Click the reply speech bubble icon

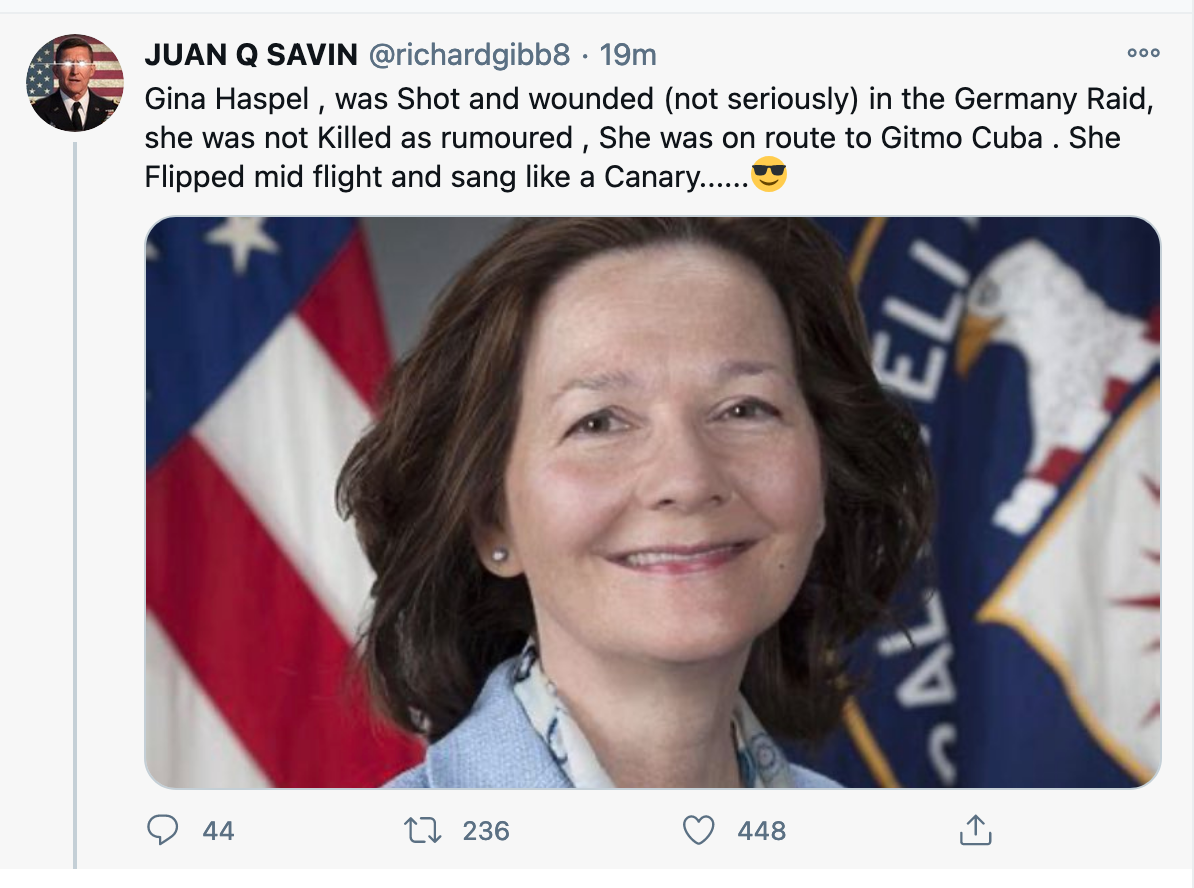162,829
